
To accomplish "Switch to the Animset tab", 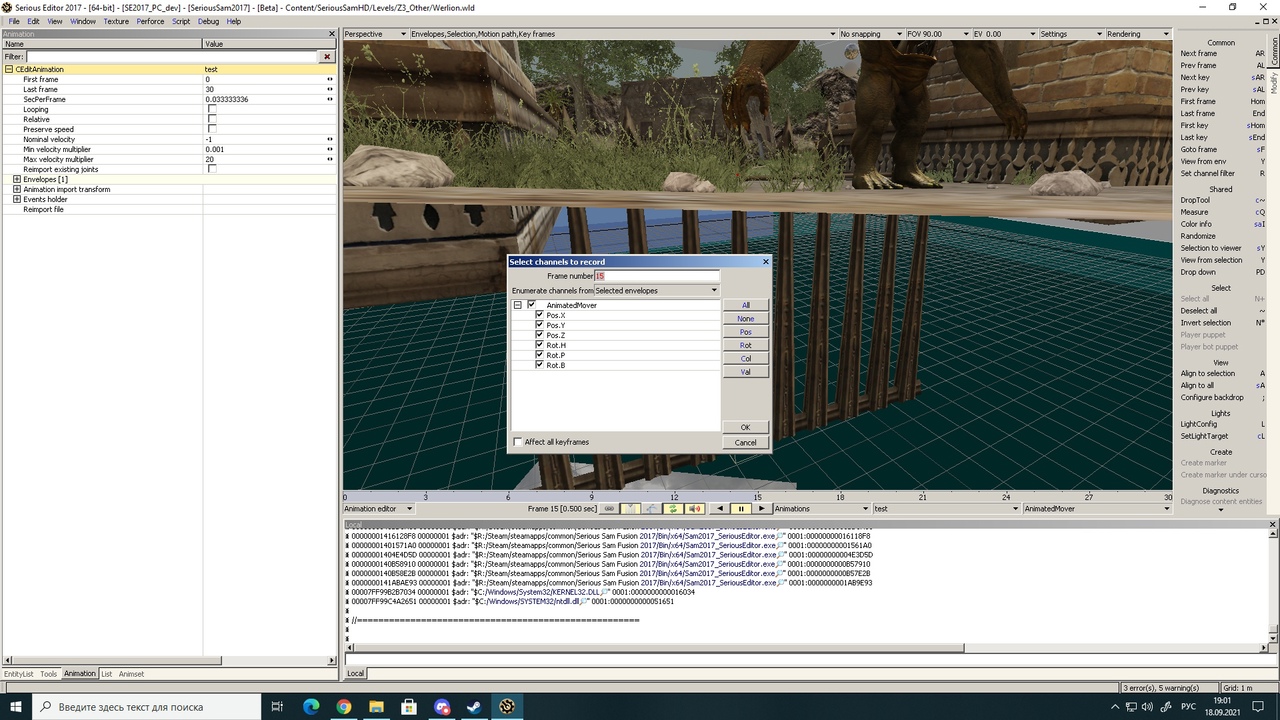I will pos(131,674).
